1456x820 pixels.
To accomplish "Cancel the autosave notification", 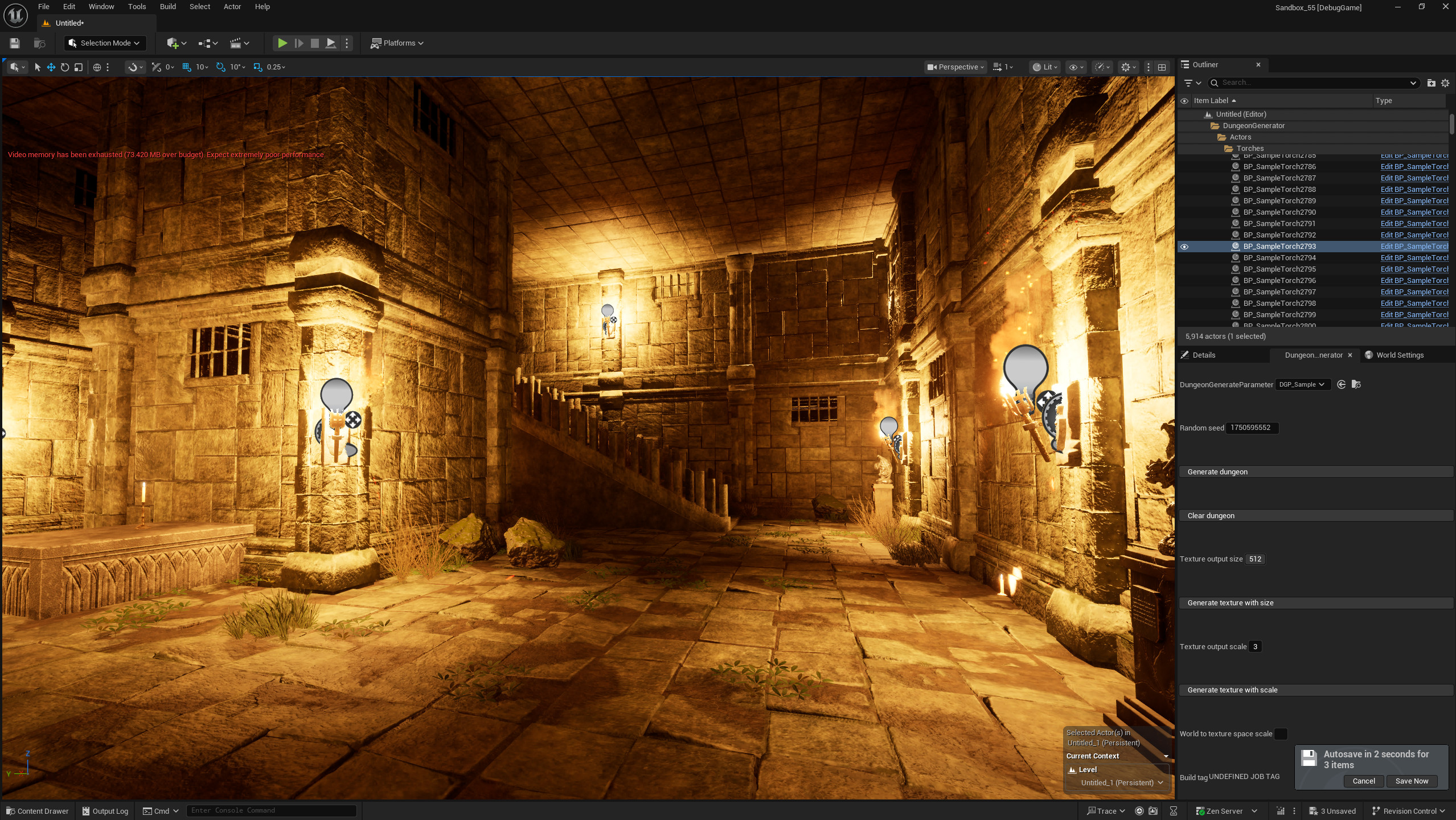I will click(x=1363, y=781).
